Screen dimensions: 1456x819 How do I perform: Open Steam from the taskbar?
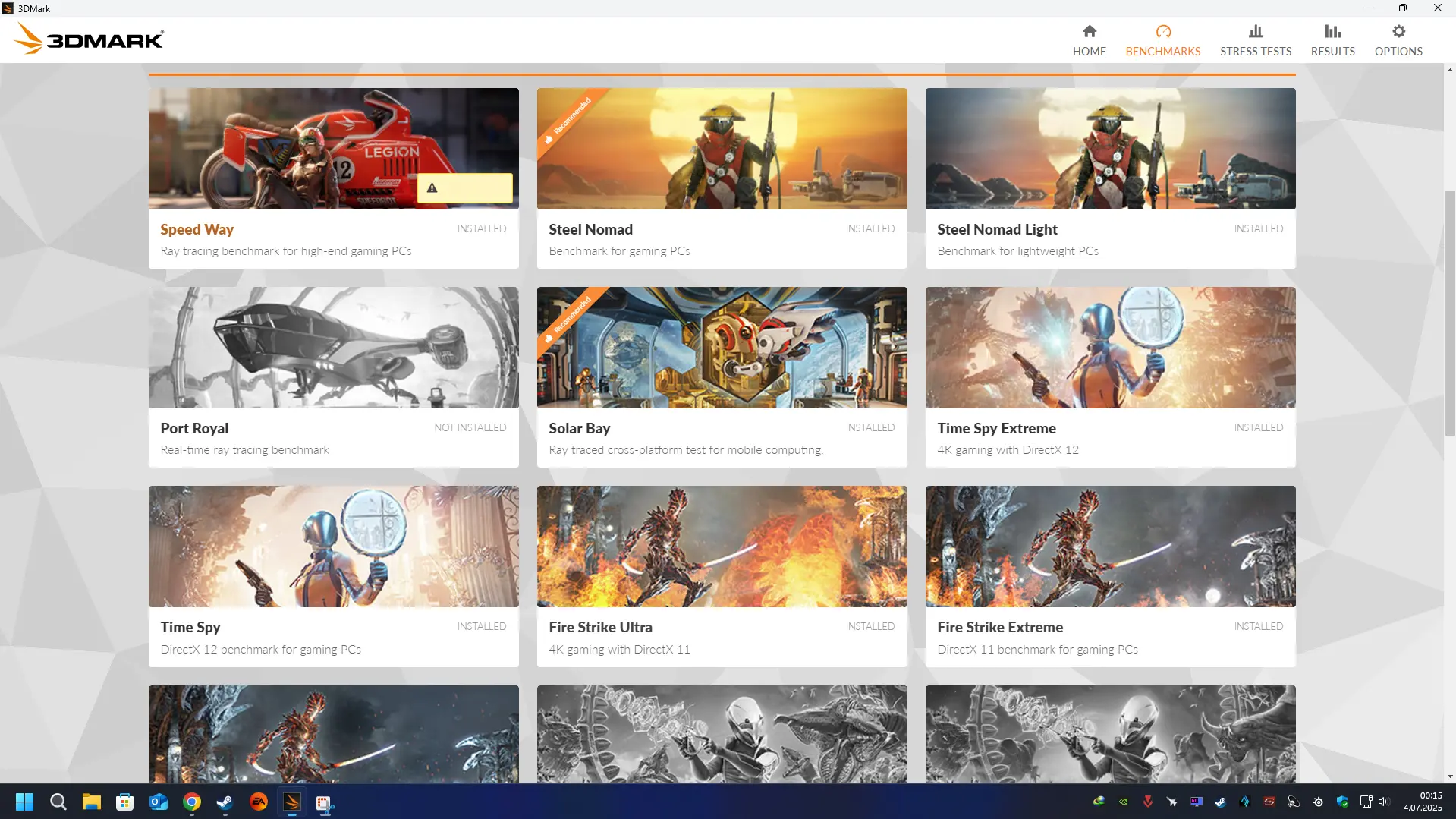tap(225, 802)
